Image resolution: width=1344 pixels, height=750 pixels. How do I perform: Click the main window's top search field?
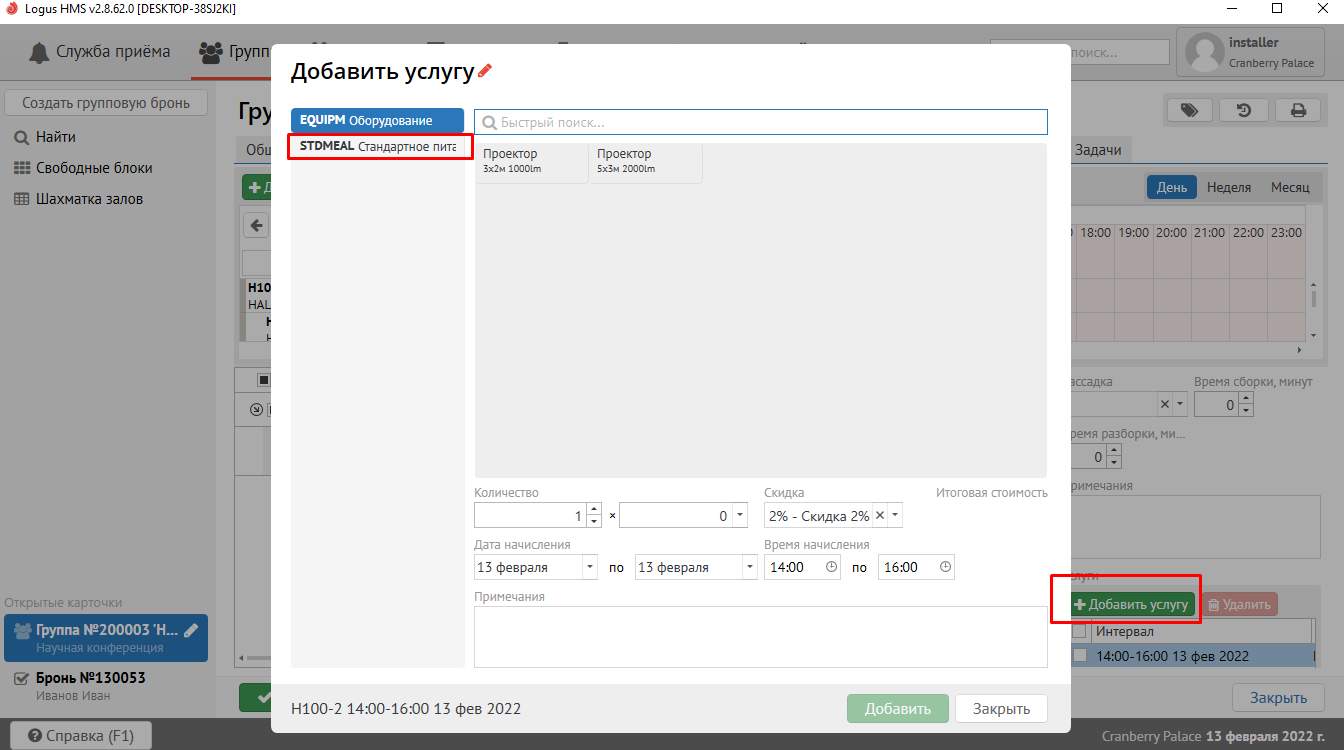[1080, 52]
